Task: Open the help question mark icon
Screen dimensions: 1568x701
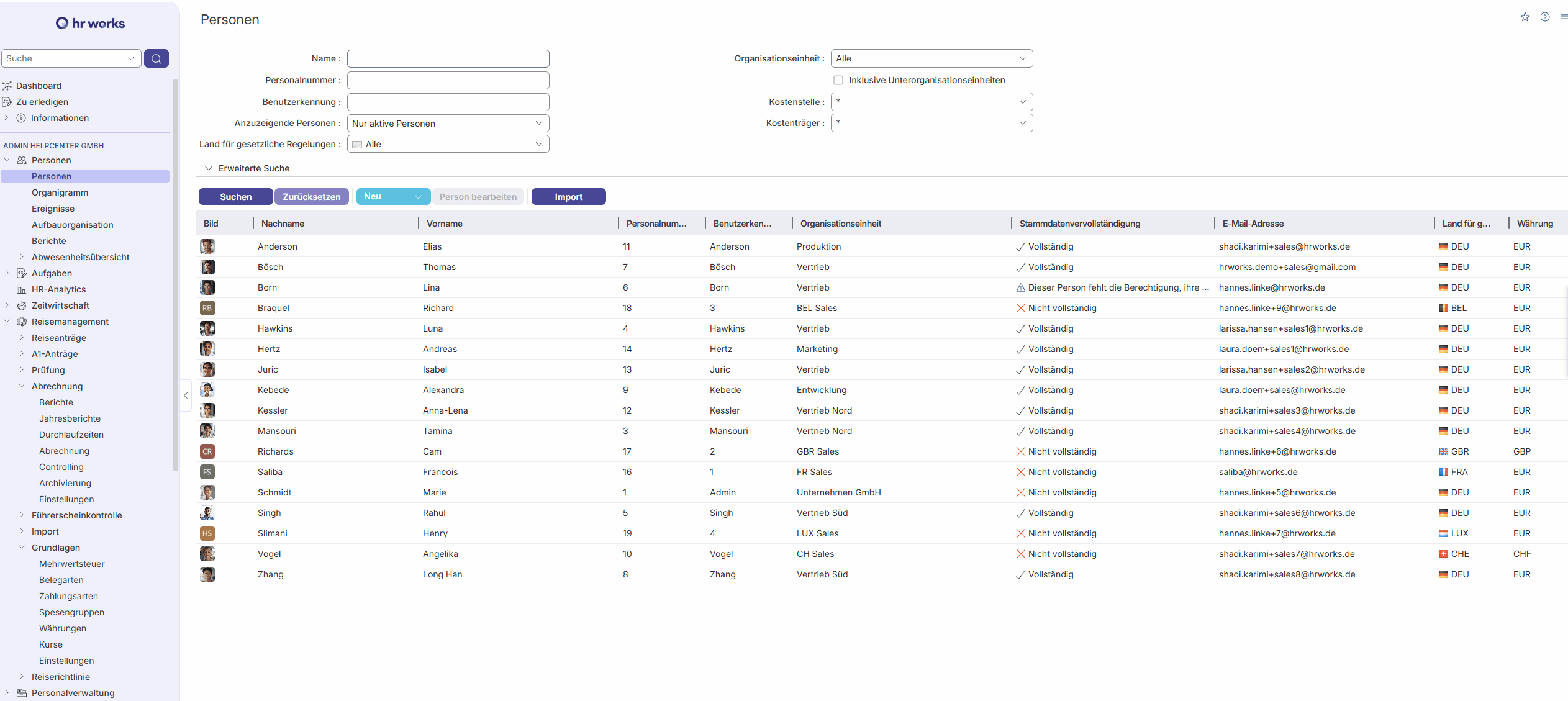Action: [x=1544, y=17]
